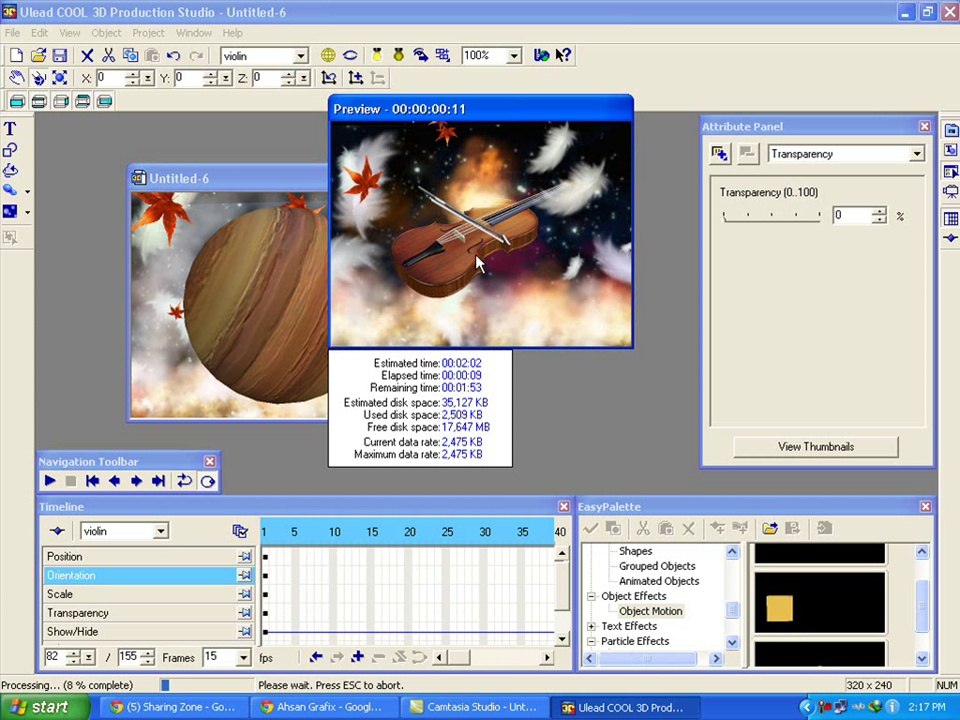
Task: Click the context Help pointer icon
Action: pos(563,56)
